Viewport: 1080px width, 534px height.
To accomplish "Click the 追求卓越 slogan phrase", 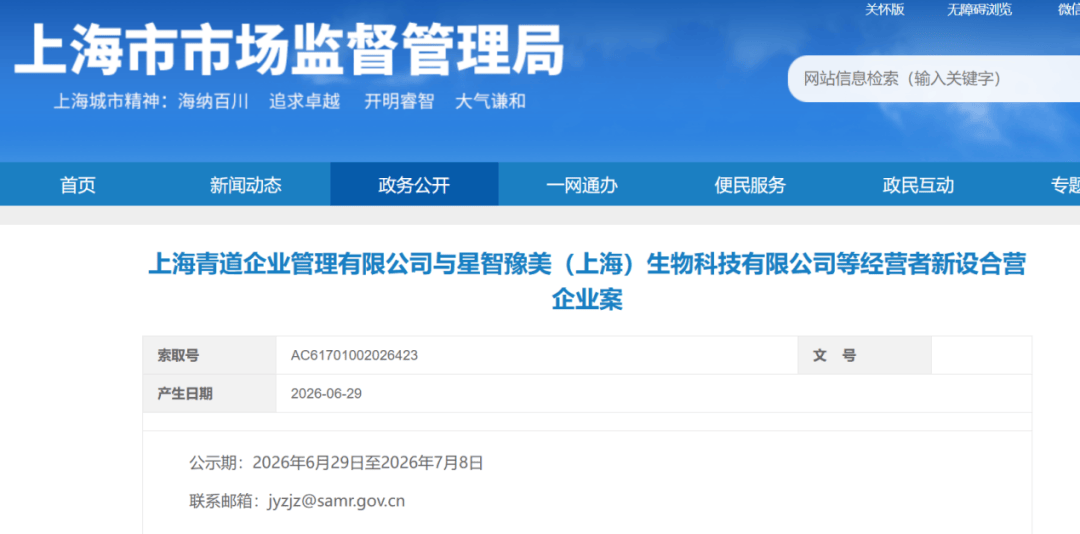I will coord(304,101).
